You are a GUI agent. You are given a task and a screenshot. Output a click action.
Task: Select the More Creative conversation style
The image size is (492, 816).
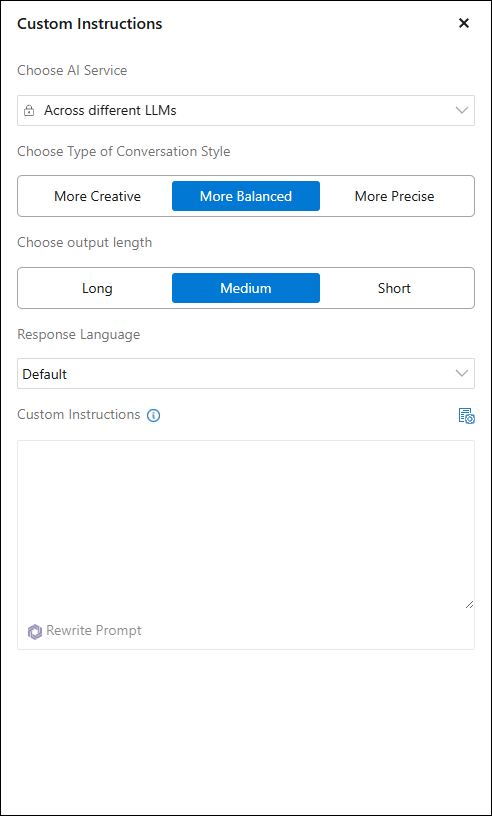[x=97, y=196]
